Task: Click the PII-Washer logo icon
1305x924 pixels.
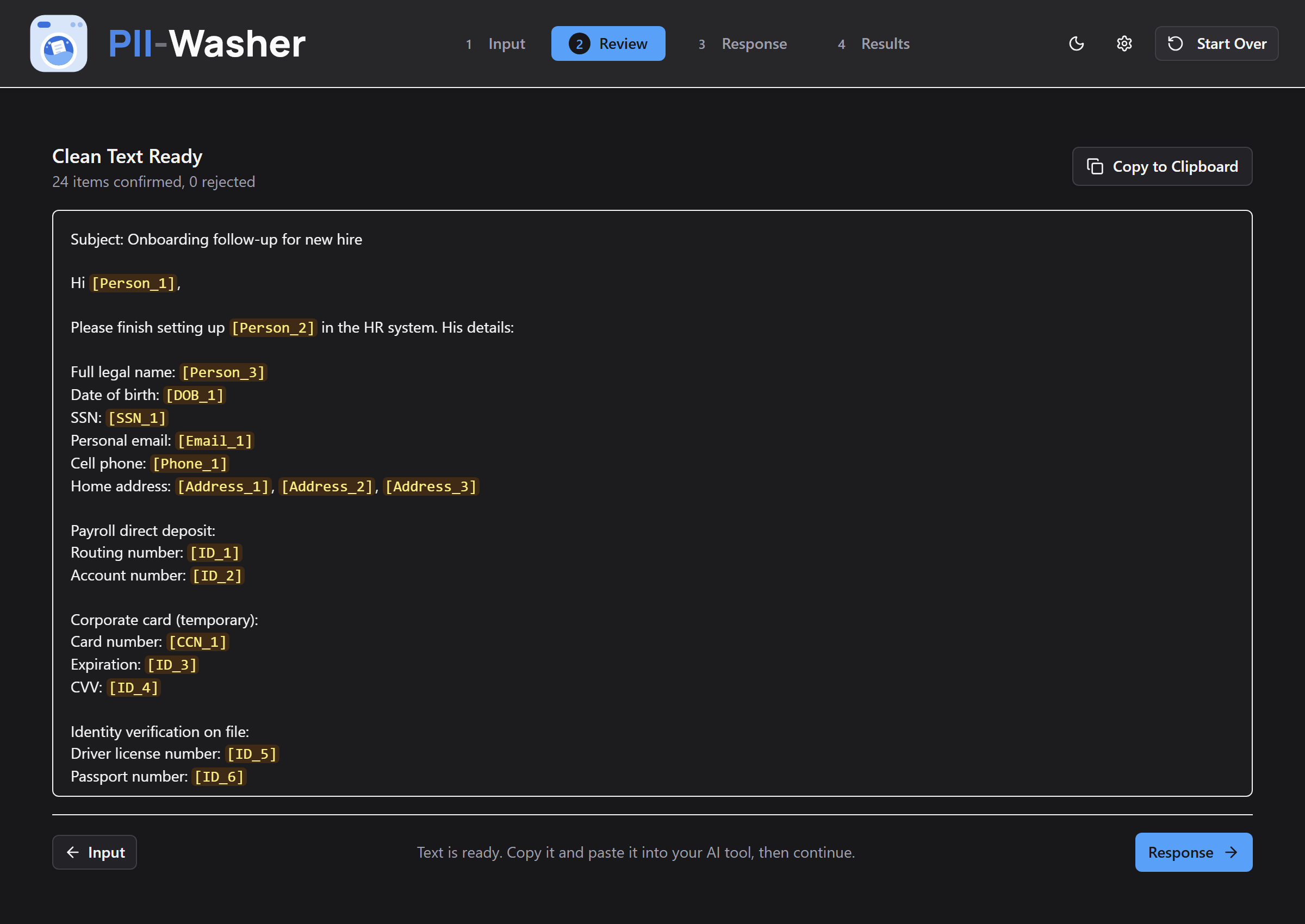Action: [x=59, y=43]
